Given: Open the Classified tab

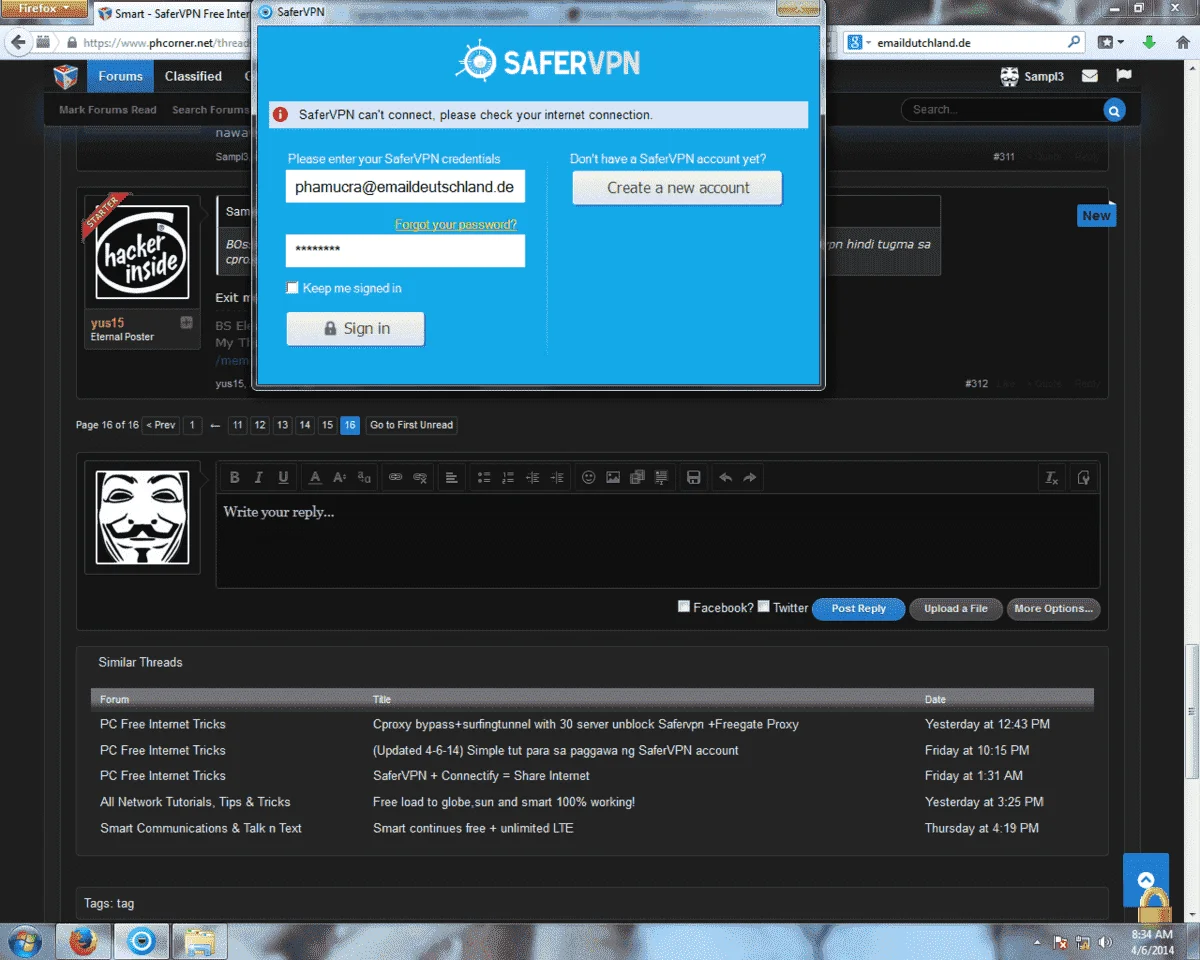Looking at the screenshot, I should [193, 76].
